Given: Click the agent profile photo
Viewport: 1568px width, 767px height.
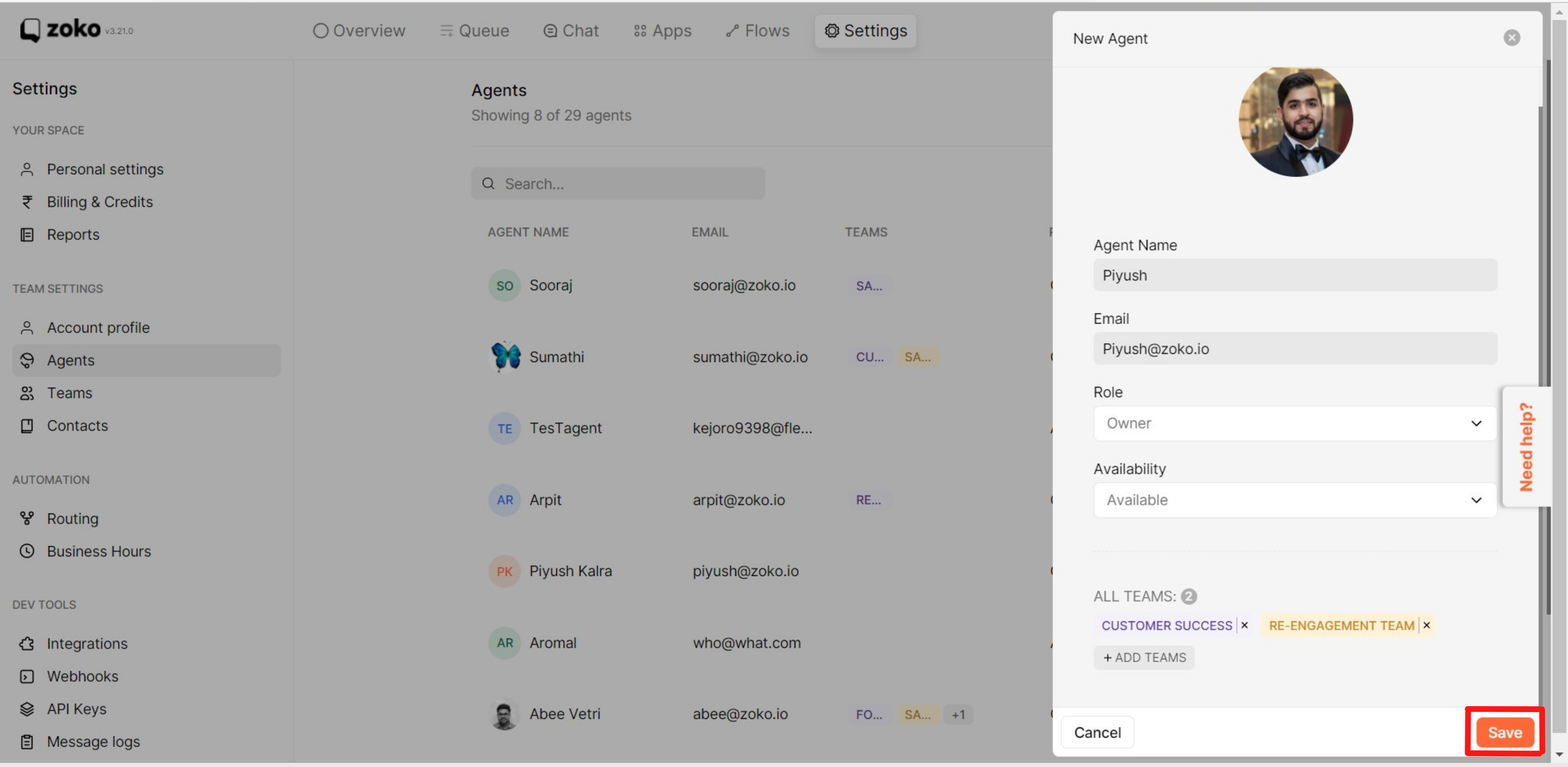Looking at the screenshot, I should point(1295,121).
